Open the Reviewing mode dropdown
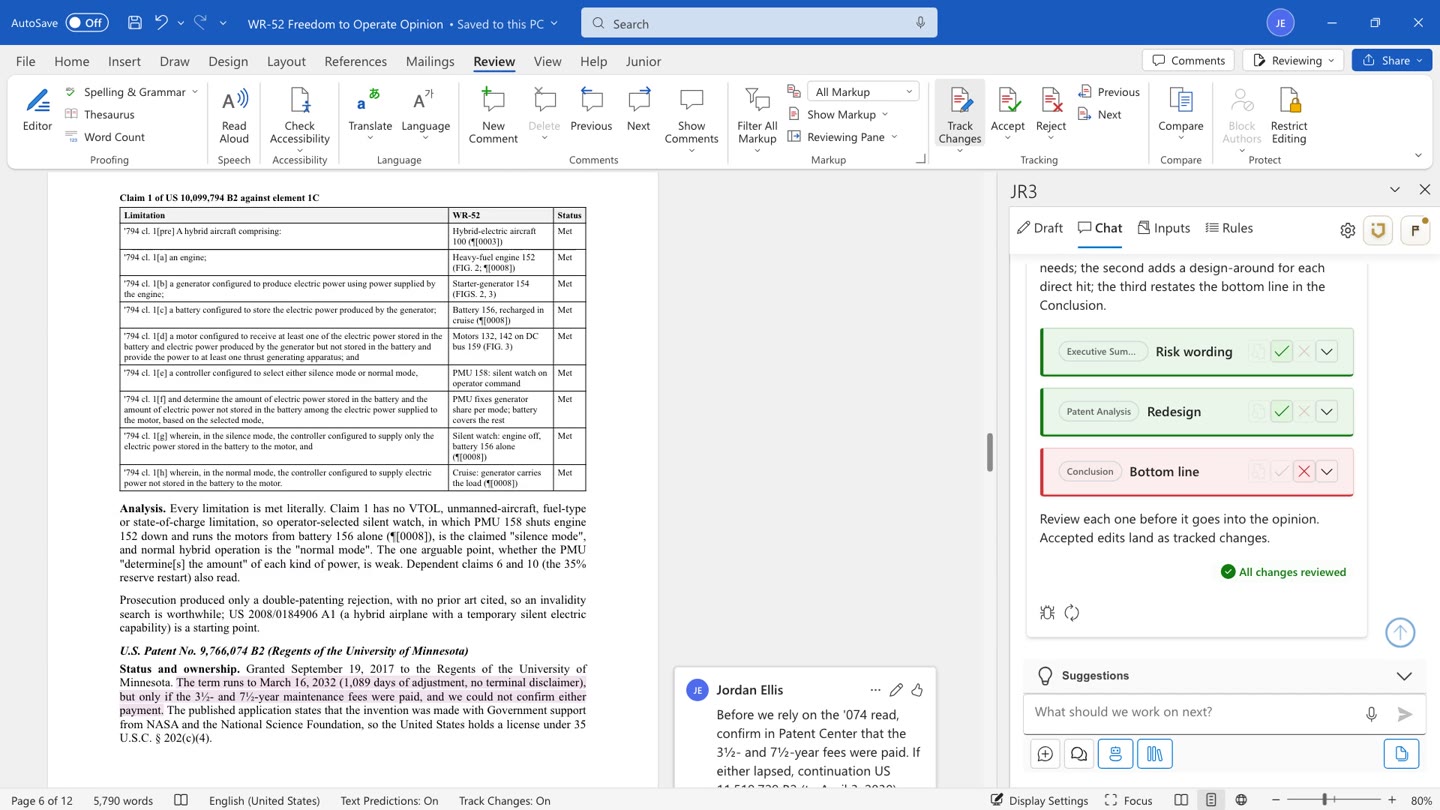This screenshot has height=810, width=1440. (1293, 60)
